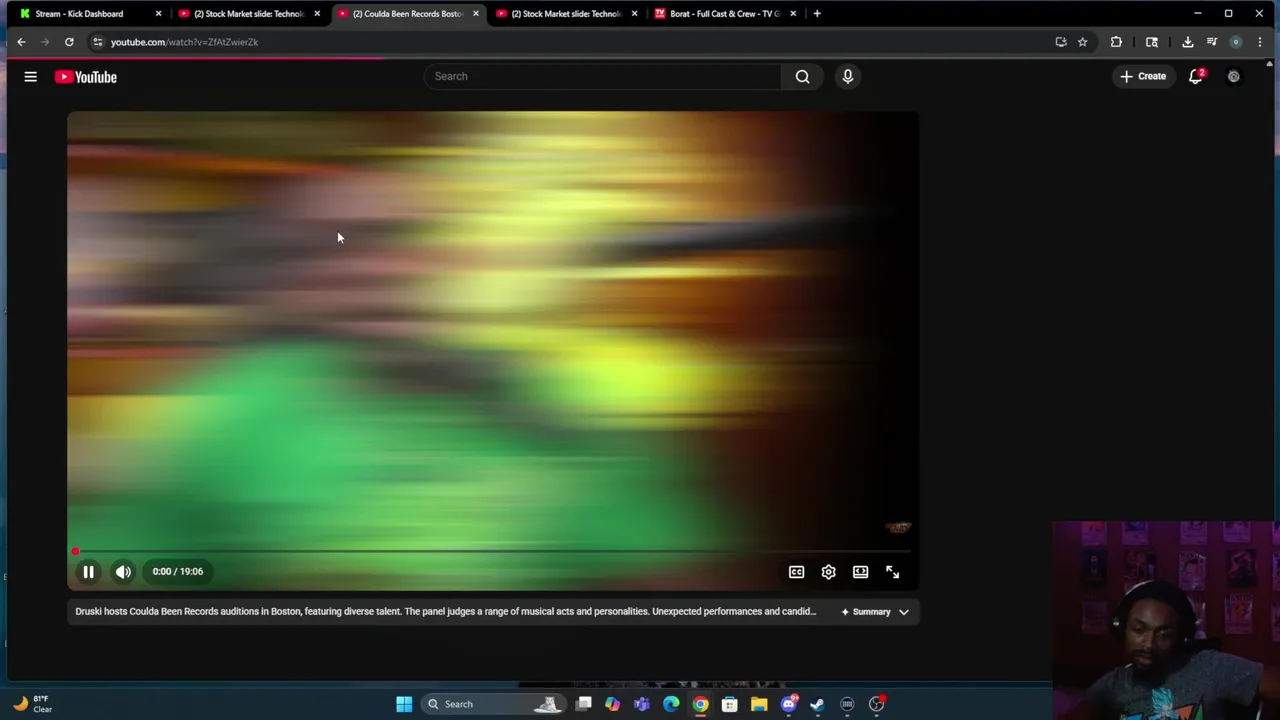This screenshot has height=720, width=1280.
Task: Open weather widget showing 81°F Clear
Action: (33, 704)
